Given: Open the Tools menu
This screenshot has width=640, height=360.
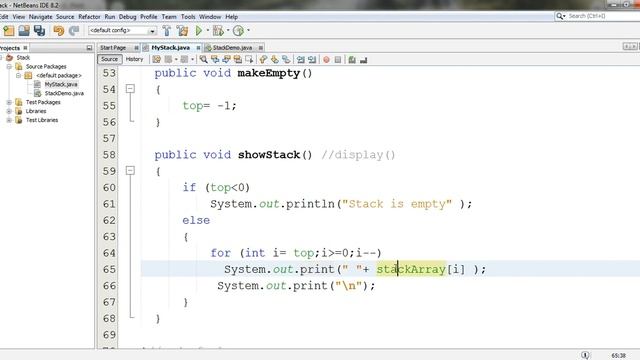Looking at the screenshot, I should [x=188, y=17].
